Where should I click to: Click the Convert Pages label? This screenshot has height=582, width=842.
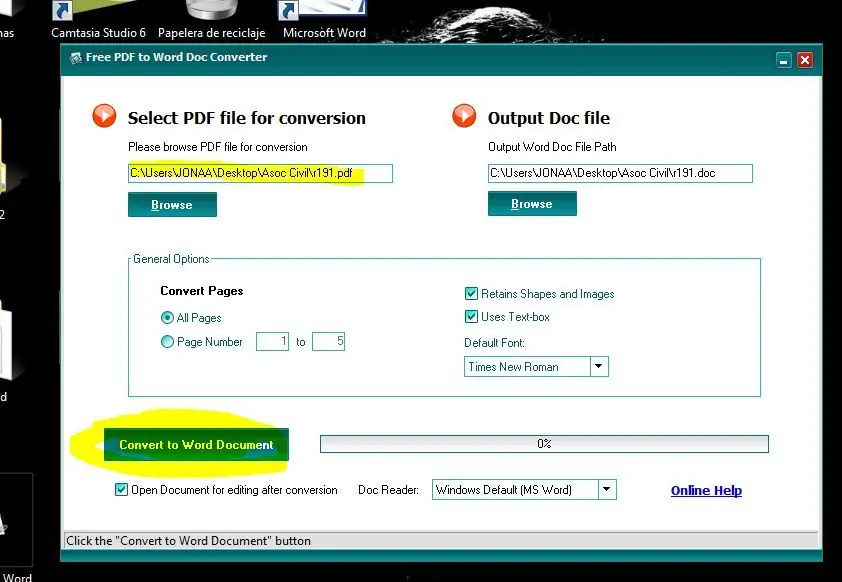201,290
